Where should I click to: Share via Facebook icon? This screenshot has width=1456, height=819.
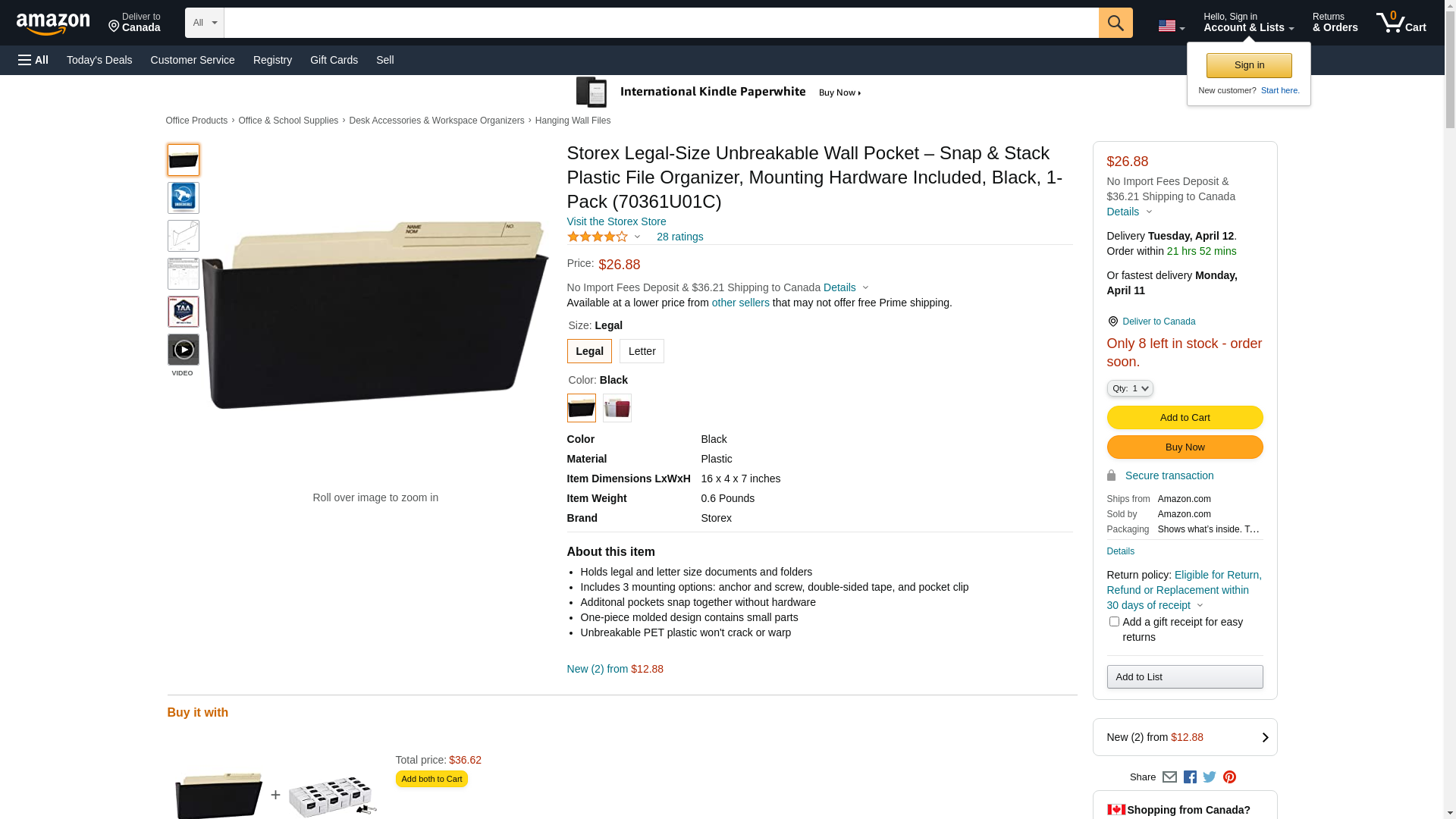click(1190, 777)
